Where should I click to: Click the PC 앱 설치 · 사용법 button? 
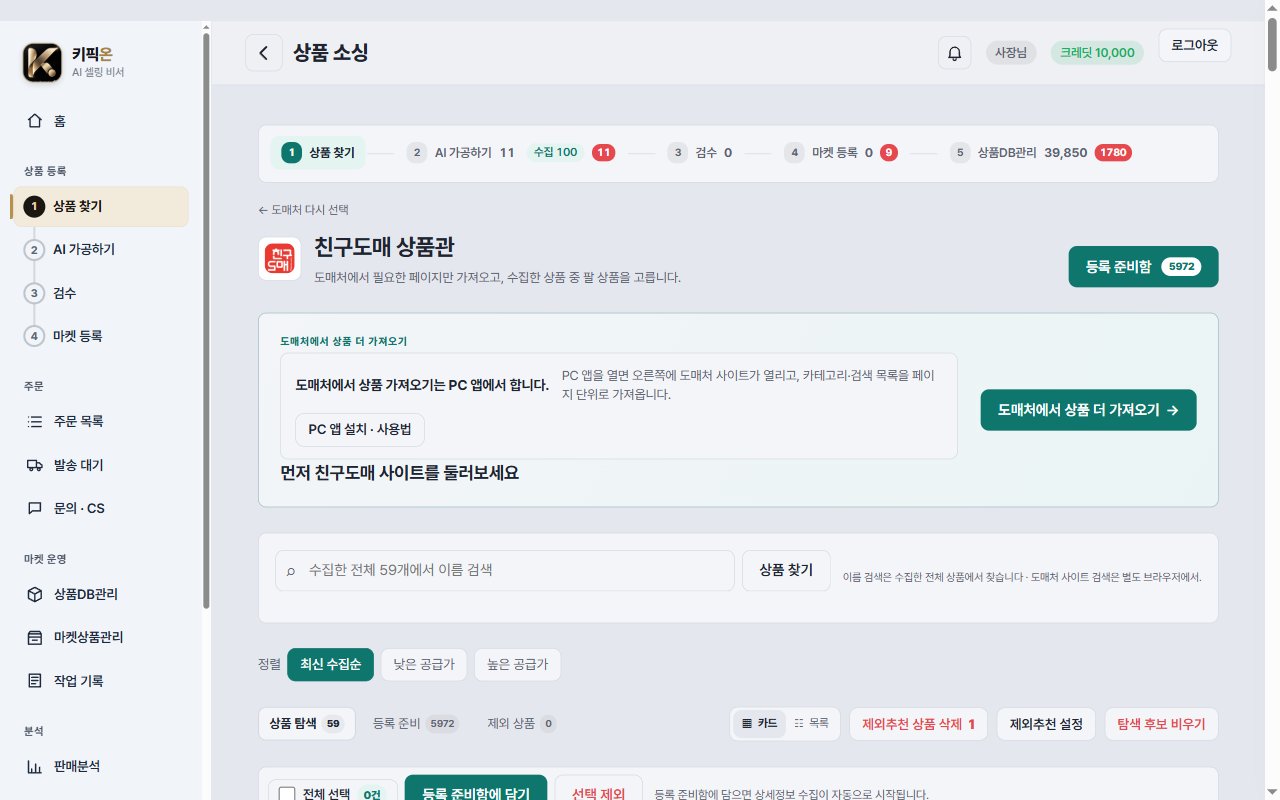tap(360, 430)
